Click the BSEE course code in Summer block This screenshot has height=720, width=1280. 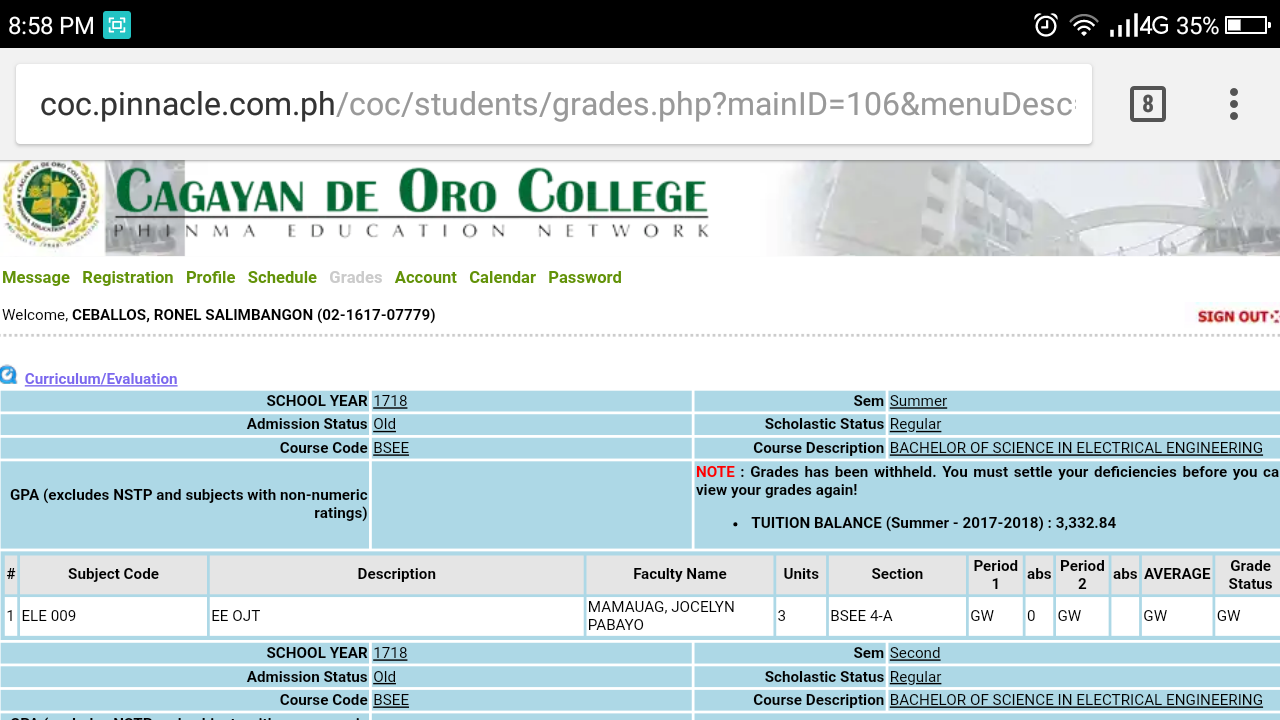[x=391, y=448]
